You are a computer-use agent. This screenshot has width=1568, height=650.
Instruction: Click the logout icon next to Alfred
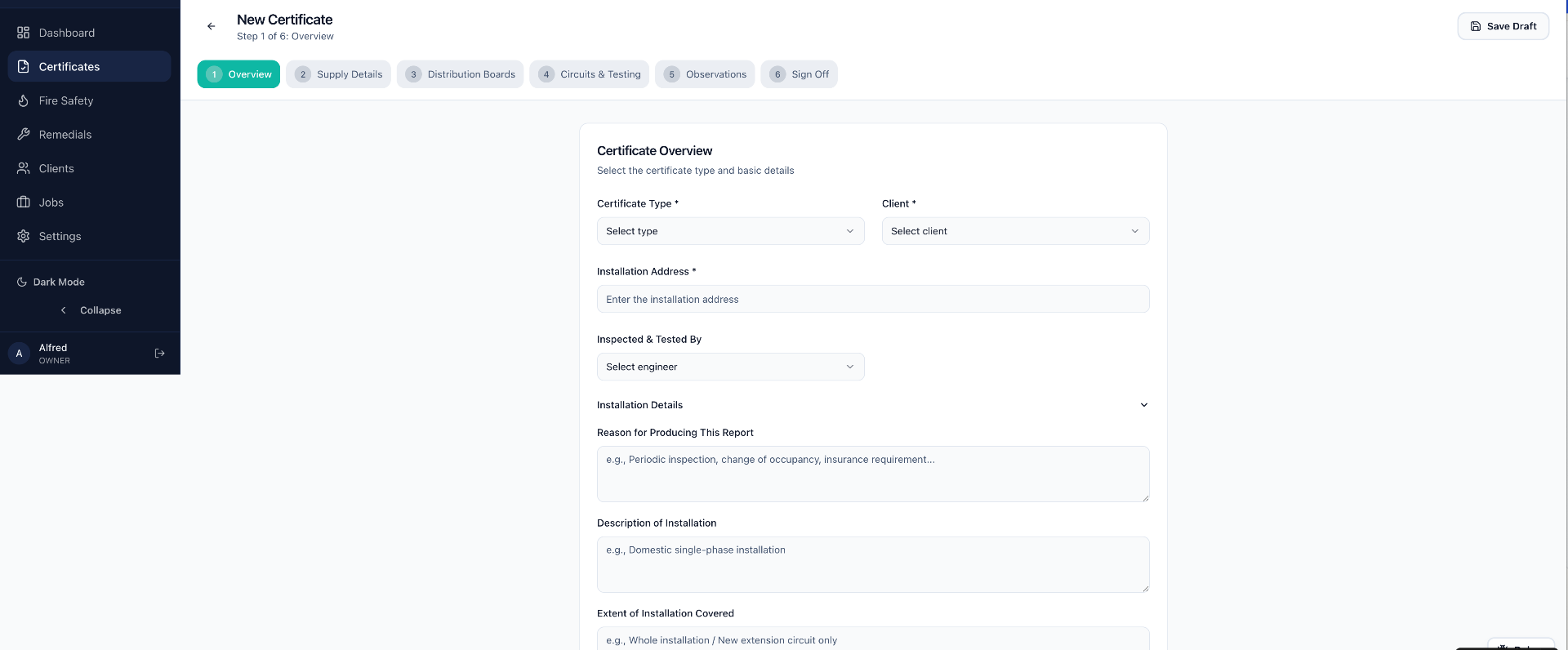click(x=160, y=354)
